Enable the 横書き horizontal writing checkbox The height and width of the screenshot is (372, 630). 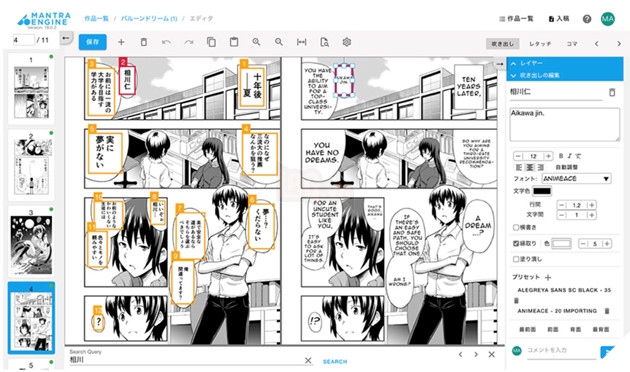[516, 227]
